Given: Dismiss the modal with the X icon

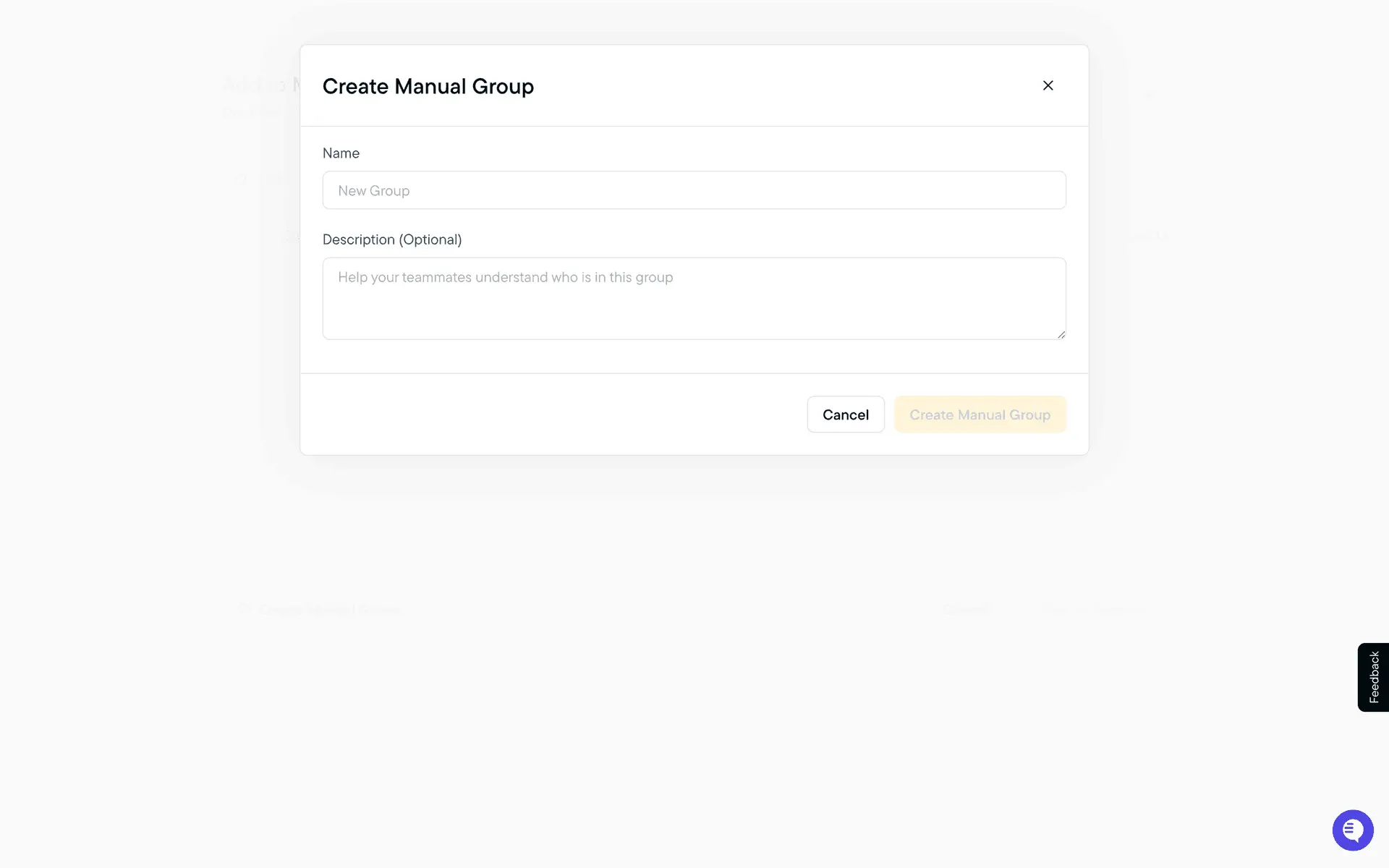Looking at the screenshot, I should (x=1048, y=85).
